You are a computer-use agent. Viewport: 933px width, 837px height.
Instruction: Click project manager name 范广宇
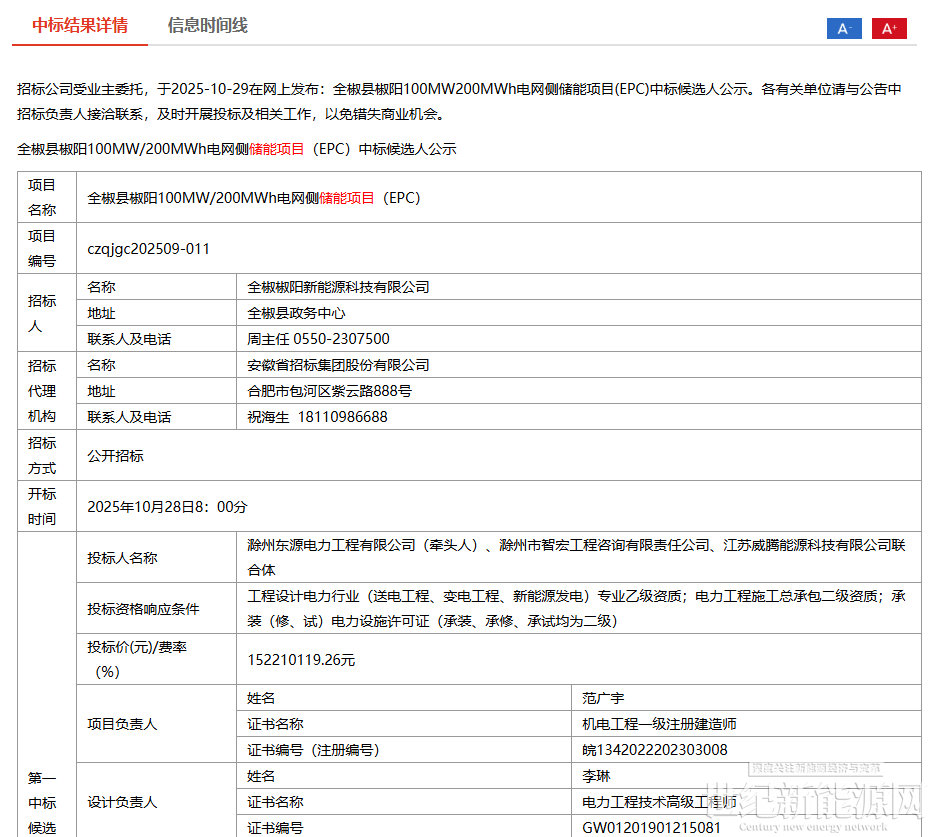[603, 698]
